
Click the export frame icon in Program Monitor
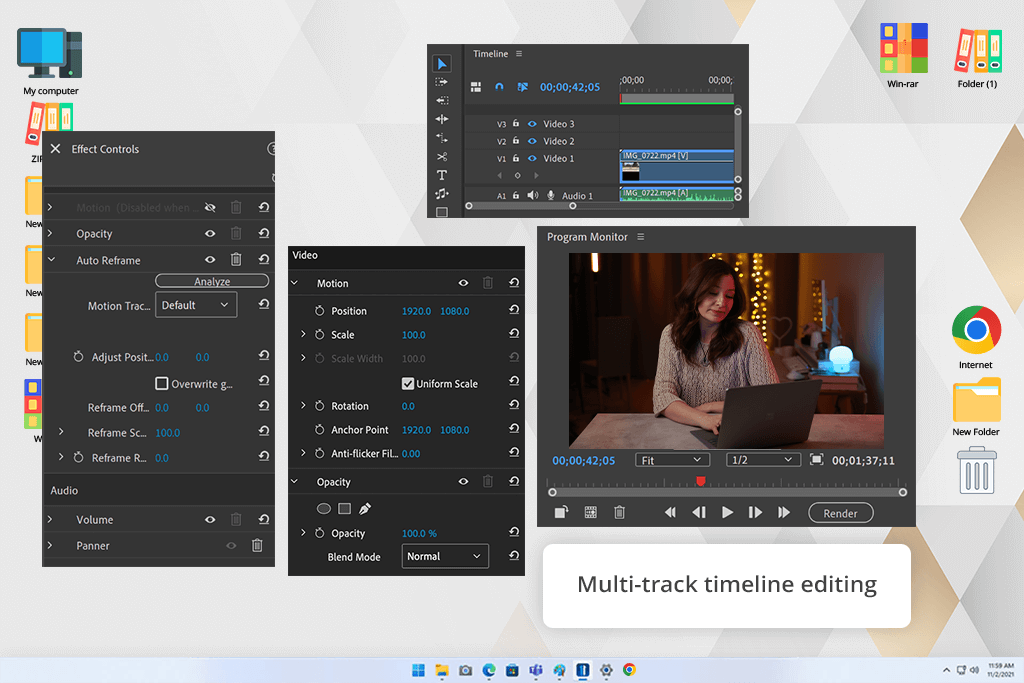tap(561, 513)
